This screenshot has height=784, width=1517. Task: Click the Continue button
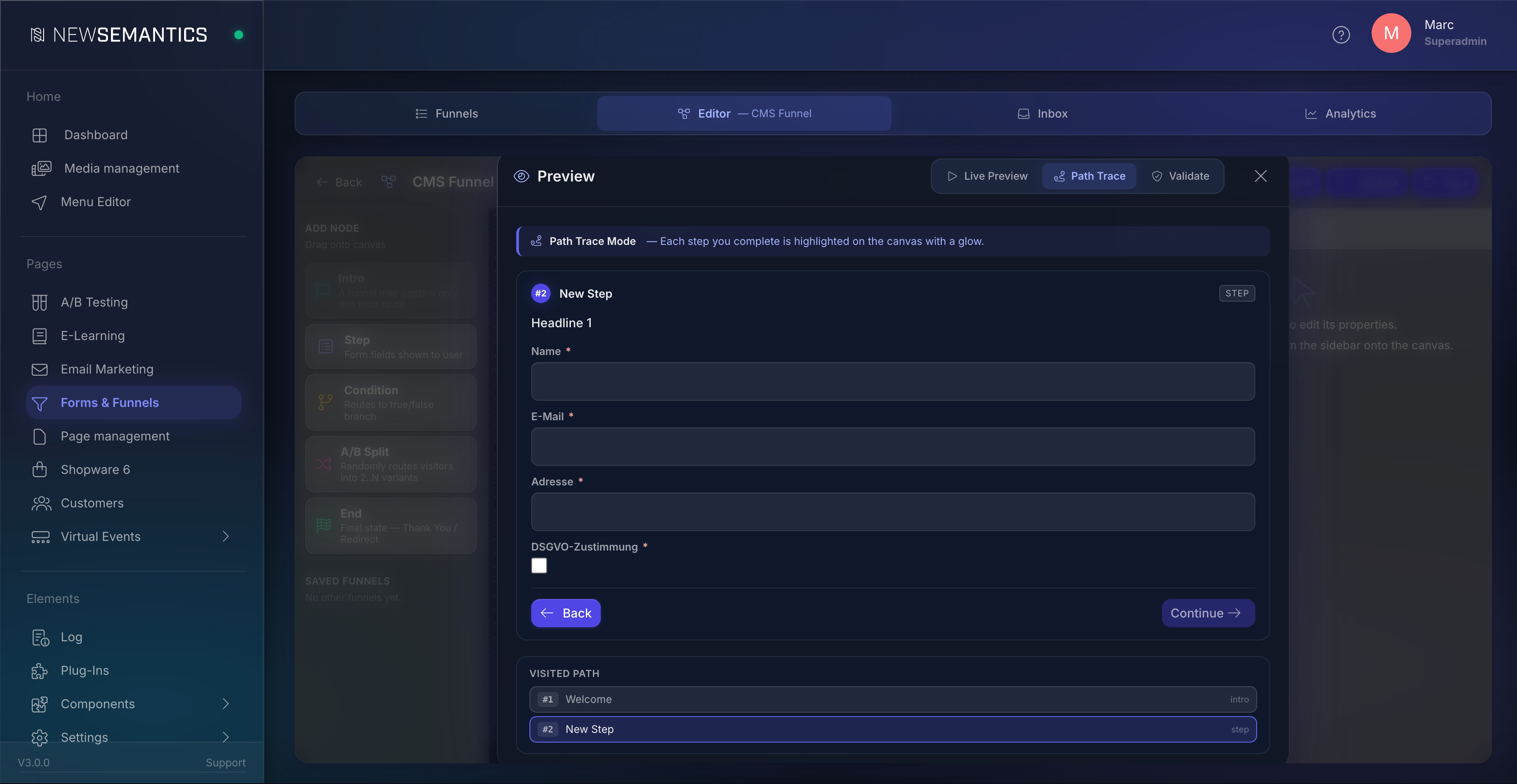pyautogui.click(x=1208, y=613)
